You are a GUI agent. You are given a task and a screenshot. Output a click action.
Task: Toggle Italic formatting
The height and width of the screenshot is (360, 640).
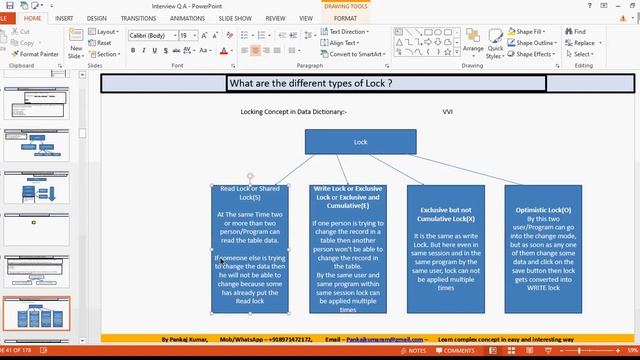144,51
